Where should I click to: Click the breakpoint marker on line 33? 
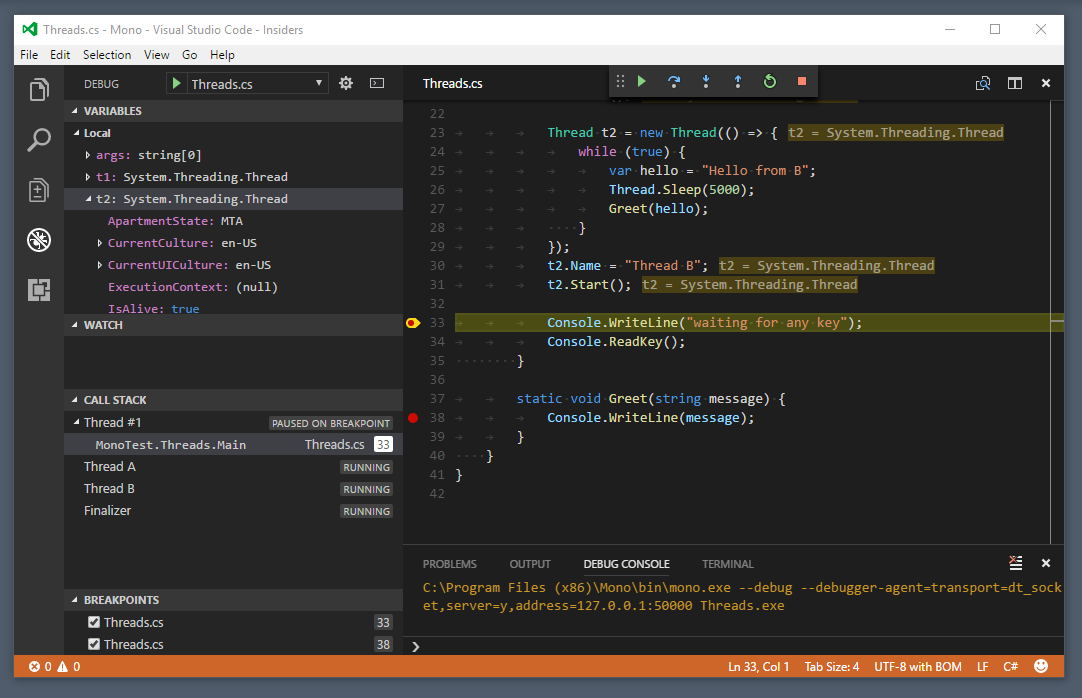pyautogui.click(x=413, y=323)
